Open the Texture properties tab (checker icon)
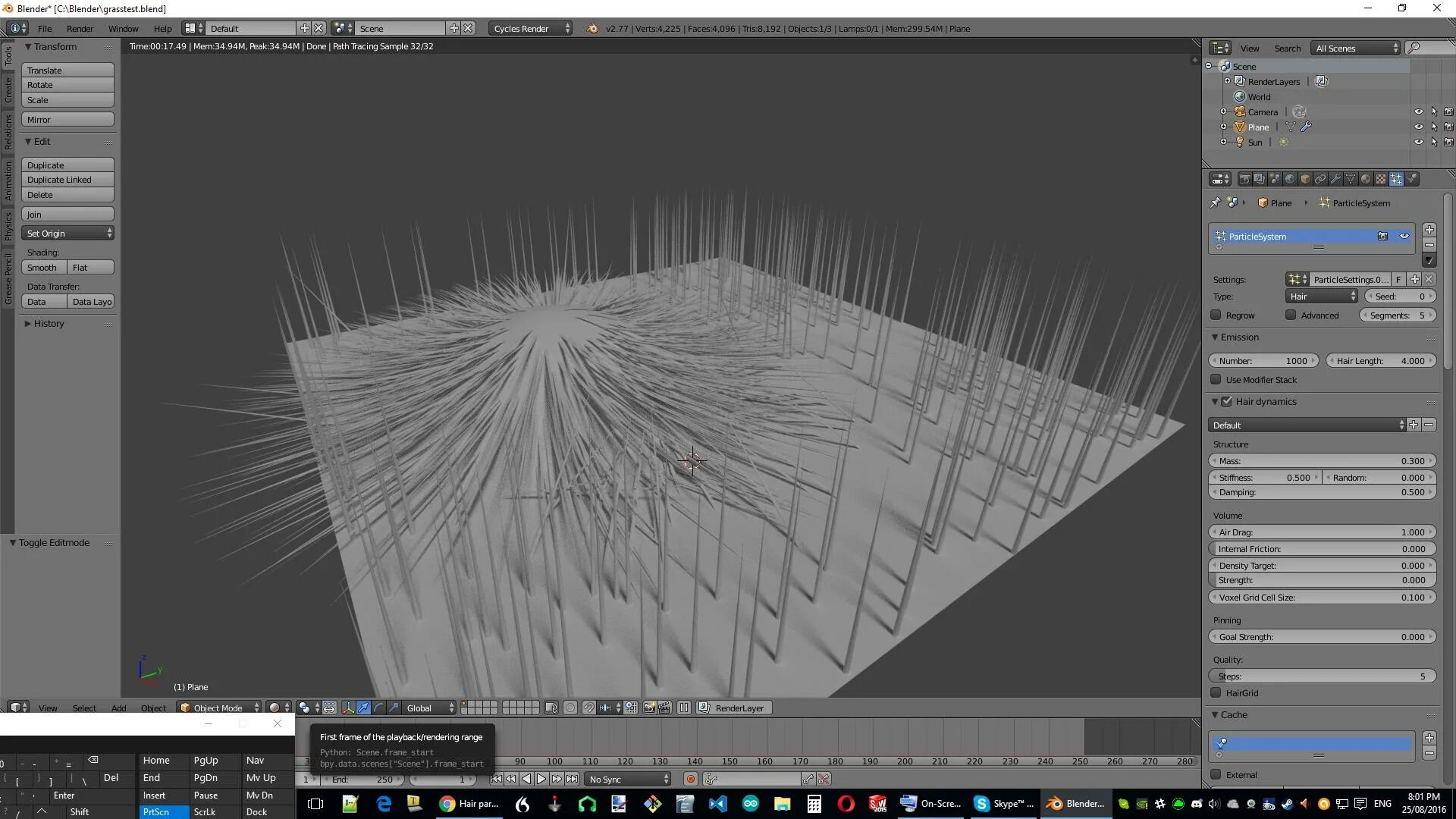1456x819 pixels. click(x=1381, y=179)
